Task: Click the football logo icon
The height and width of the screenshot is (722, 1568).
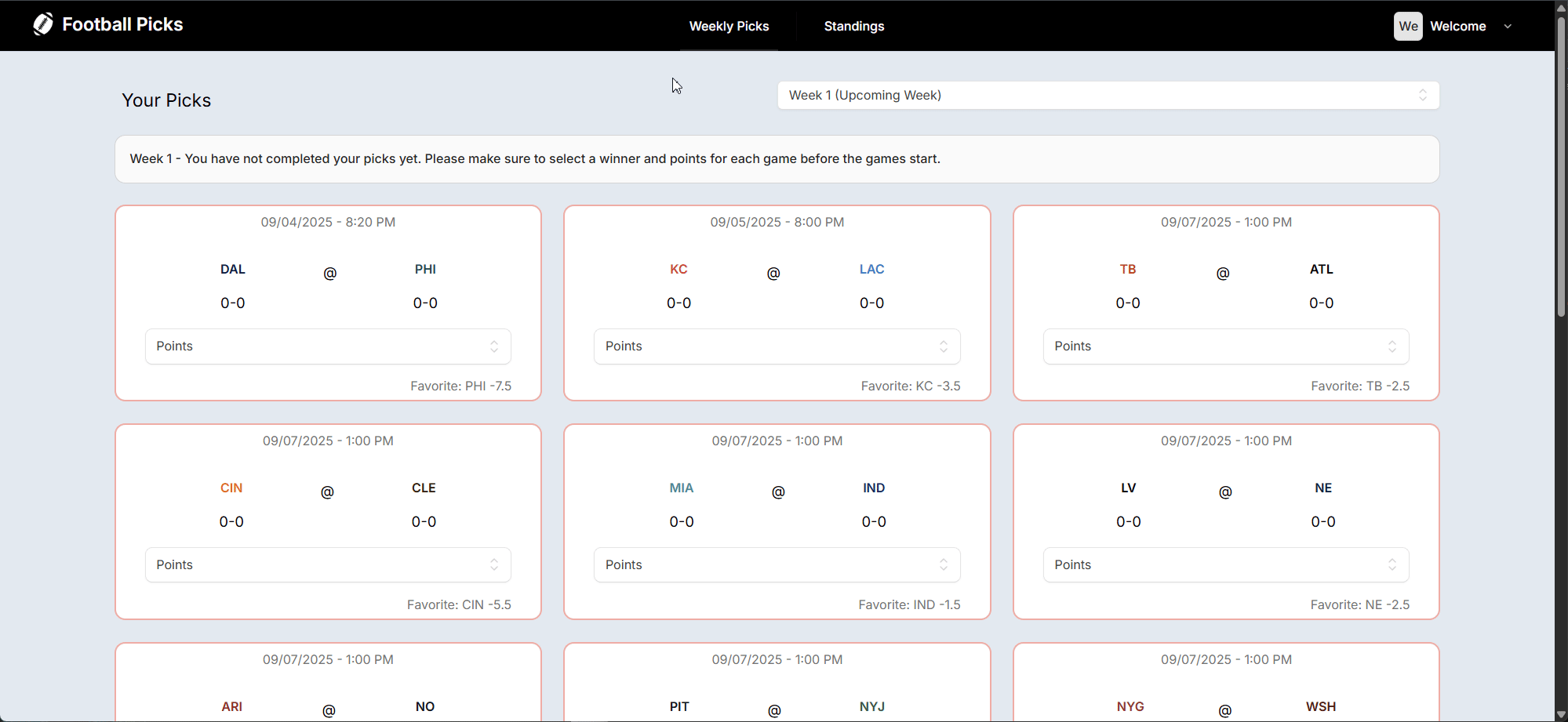Action: [x=43, y=24]
